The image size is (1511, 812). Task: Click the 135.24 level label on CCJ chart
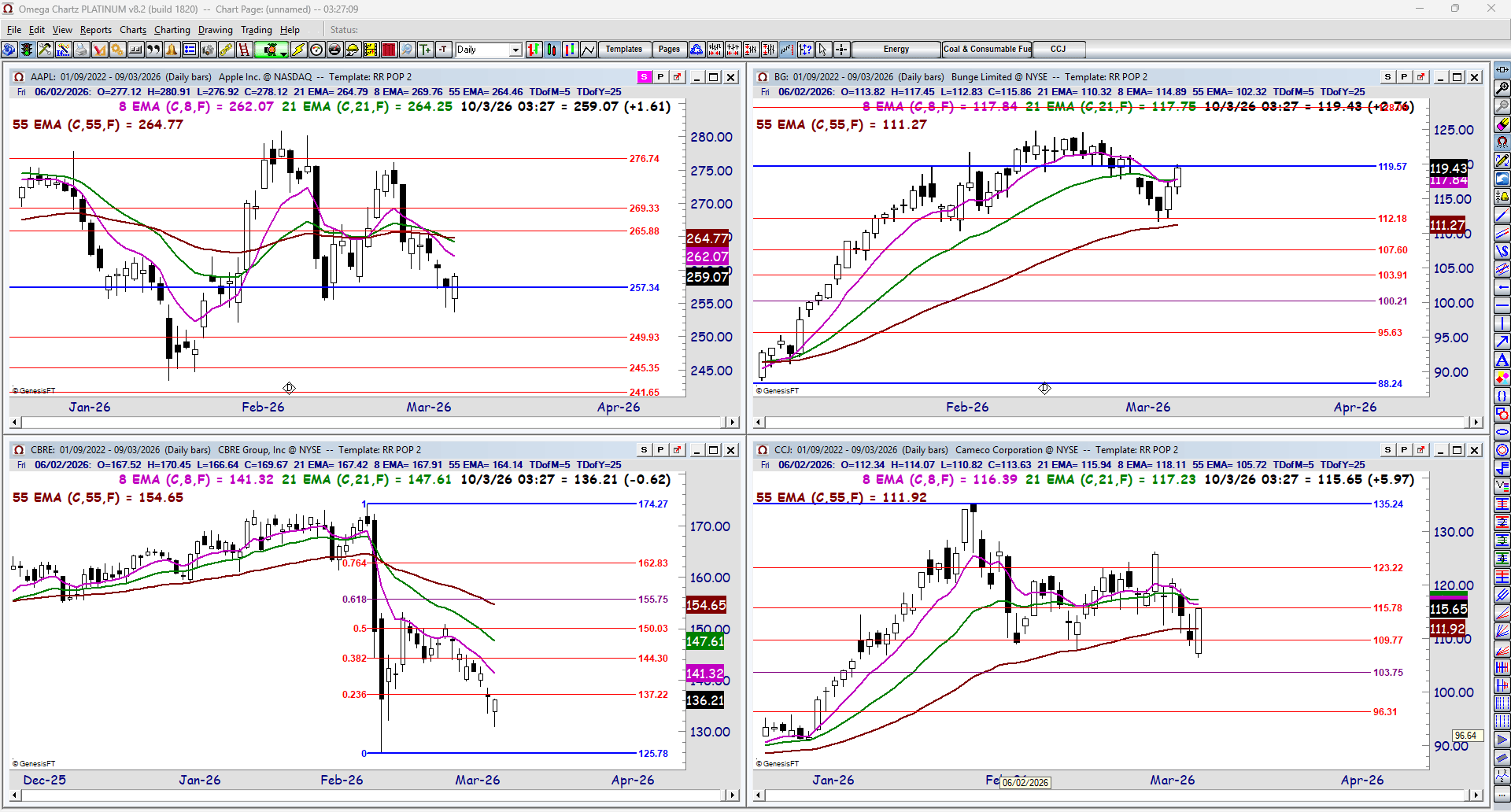1388,504
